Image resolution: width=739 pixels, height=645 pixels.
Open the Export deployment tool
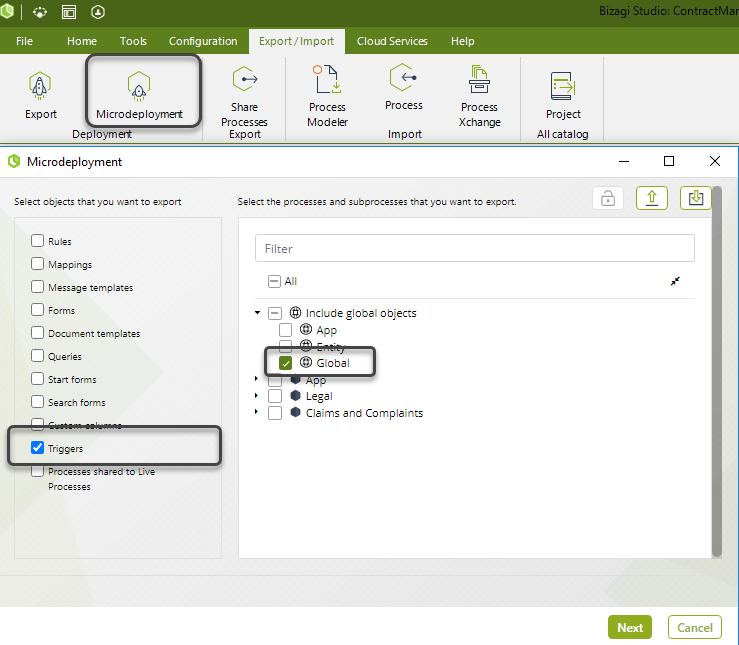click(41, 96)
